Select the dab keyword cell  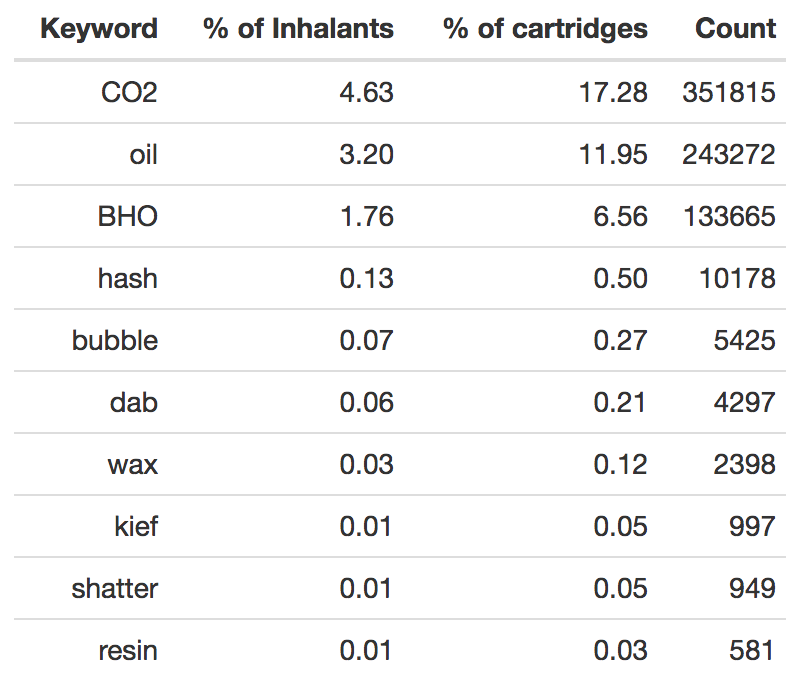coord(134,403)
